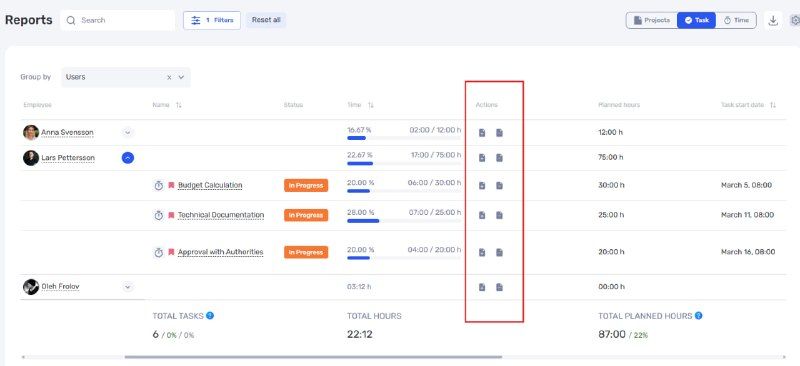Click Anna Svensson's avatar photo

(x=31, y=133)
